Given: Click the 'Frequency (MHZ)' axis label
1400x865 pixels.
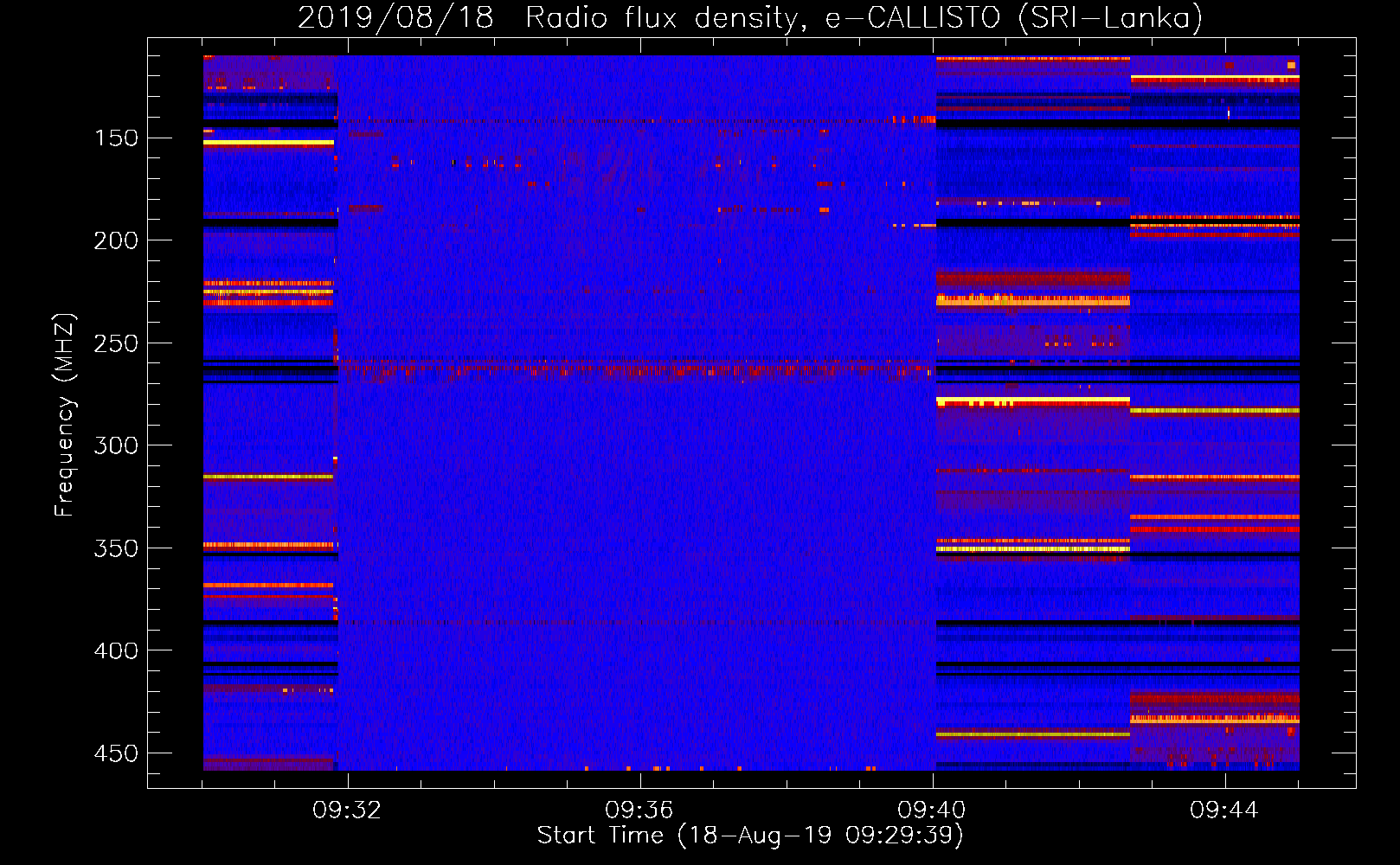Looking at the screenshot, I should coord(64,415).
